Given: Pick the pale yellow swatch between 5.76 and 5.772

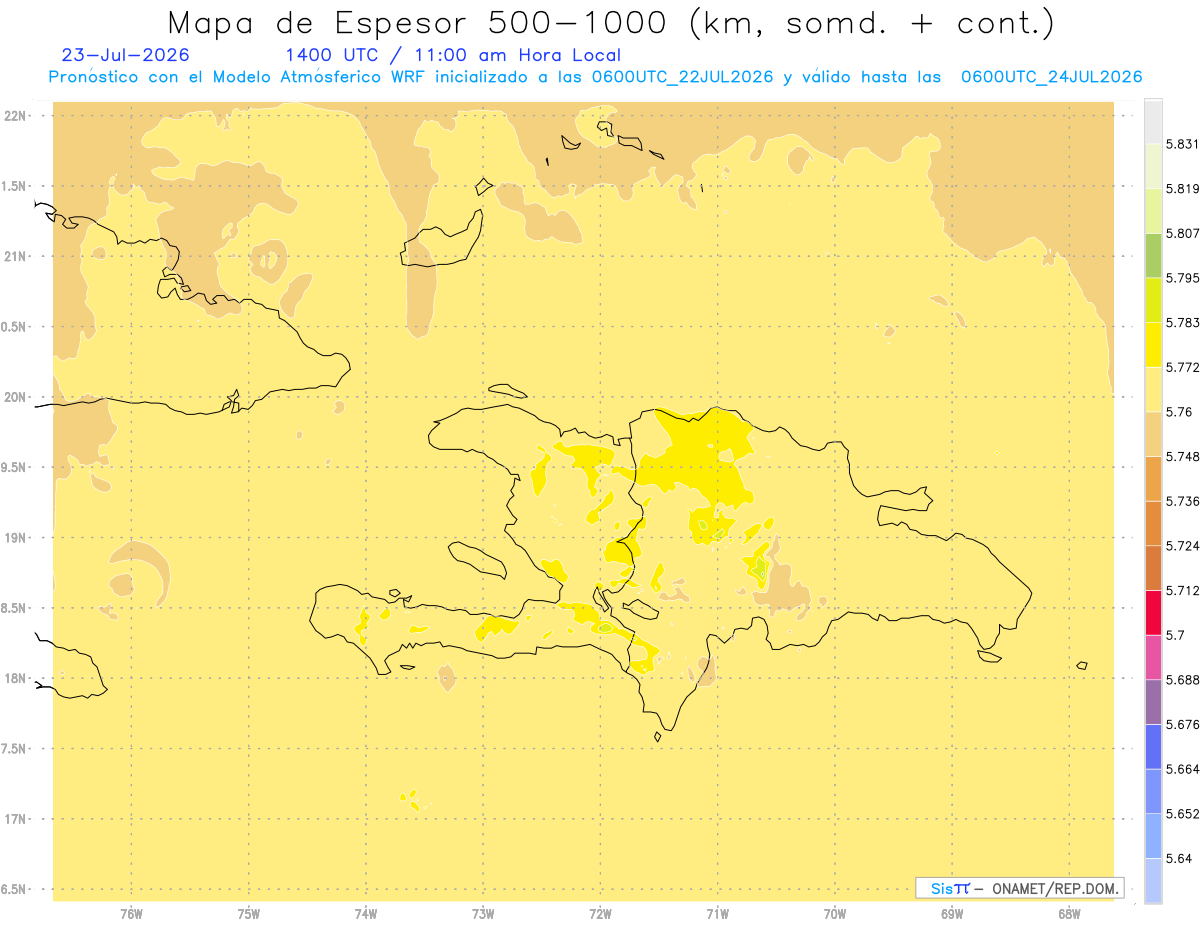Looking at the screenshot, I should [1153, 390].
